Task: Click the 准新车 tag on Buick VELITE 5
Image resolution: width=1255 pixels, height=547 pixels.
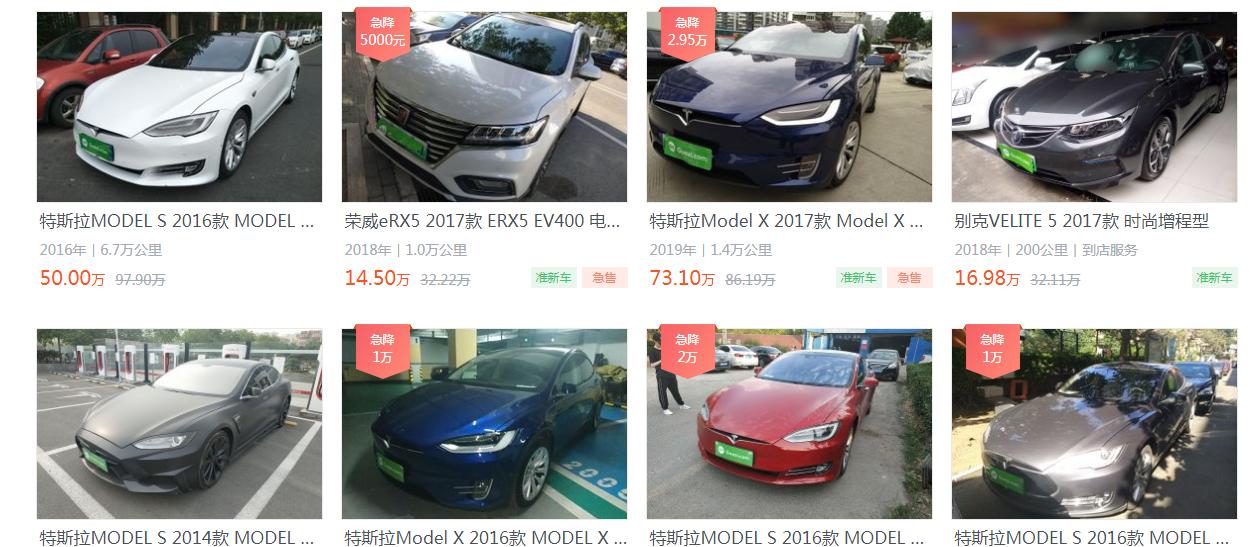Action: point(1214,278)
